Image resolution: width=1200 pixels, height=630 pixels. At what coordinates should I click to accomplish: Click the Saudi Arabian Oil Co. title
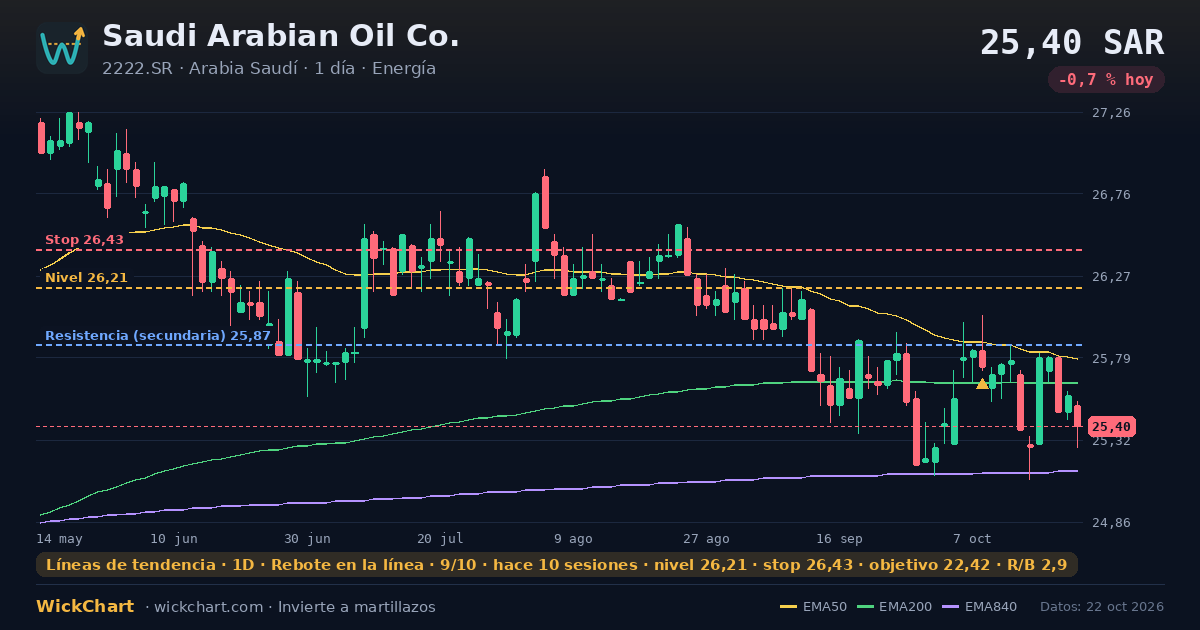point(281,36)
